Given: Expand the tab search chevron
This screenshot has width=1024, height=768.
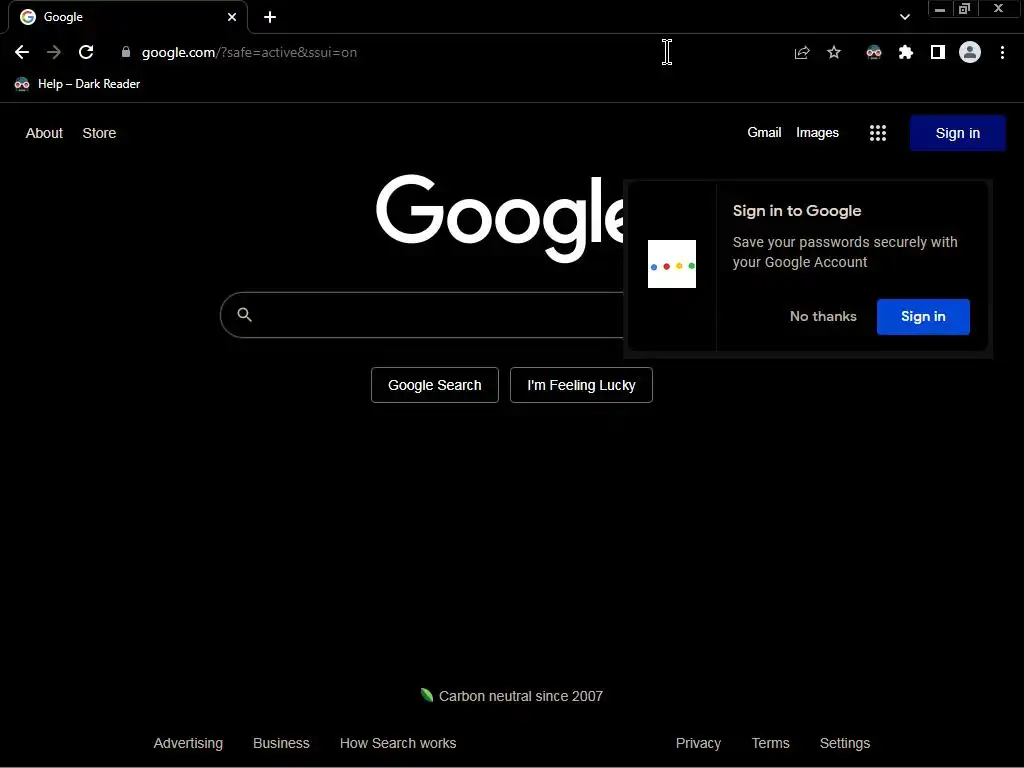Looking at the screenshot, I should pyautogui.click(x=904, y=17).
